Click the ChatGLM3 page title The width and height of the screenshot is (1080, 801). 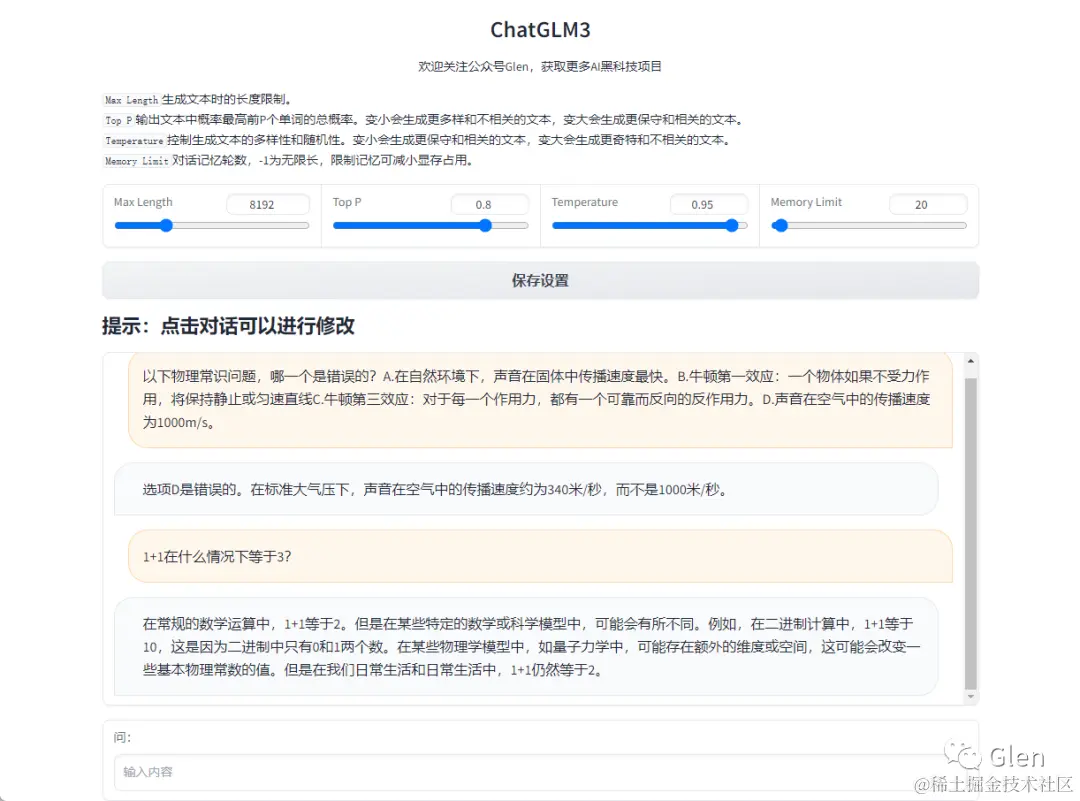tap(540, 30)
